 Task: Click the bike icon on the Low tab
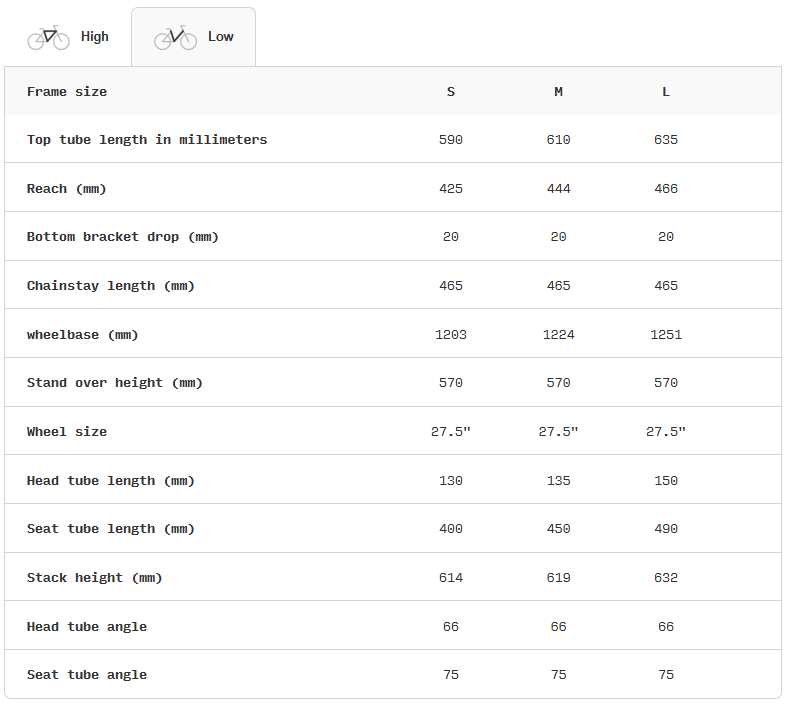[175, 37]
